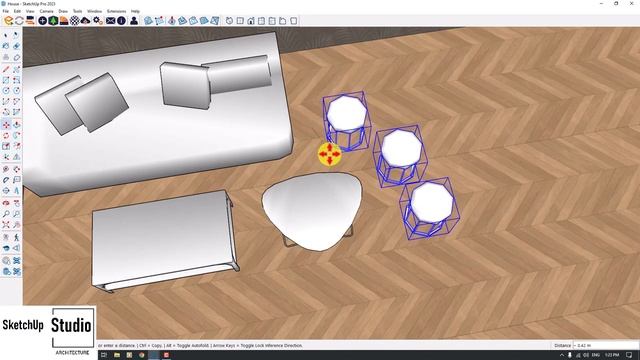
Task: Select the Polygon tool
Action: [x=17, y=91]
